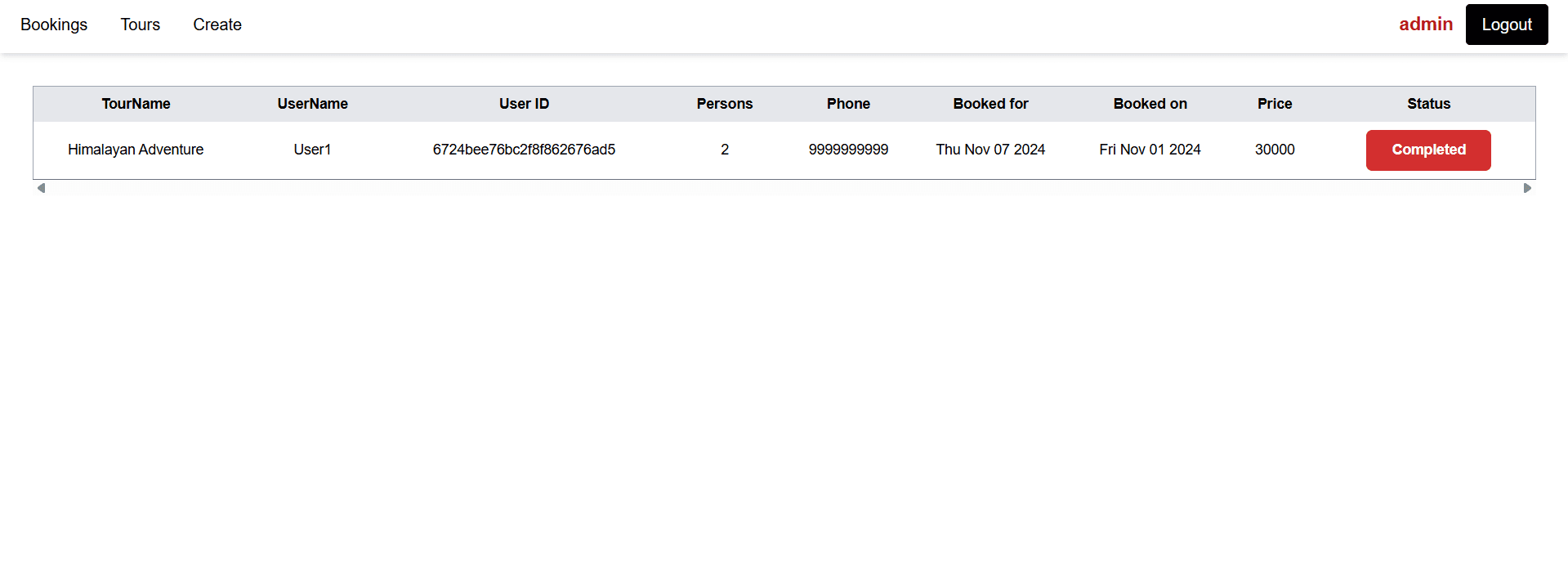The image size is (1568, 582).
Task: Click the right scroll arrow of table
Action: click(1527, 188)
